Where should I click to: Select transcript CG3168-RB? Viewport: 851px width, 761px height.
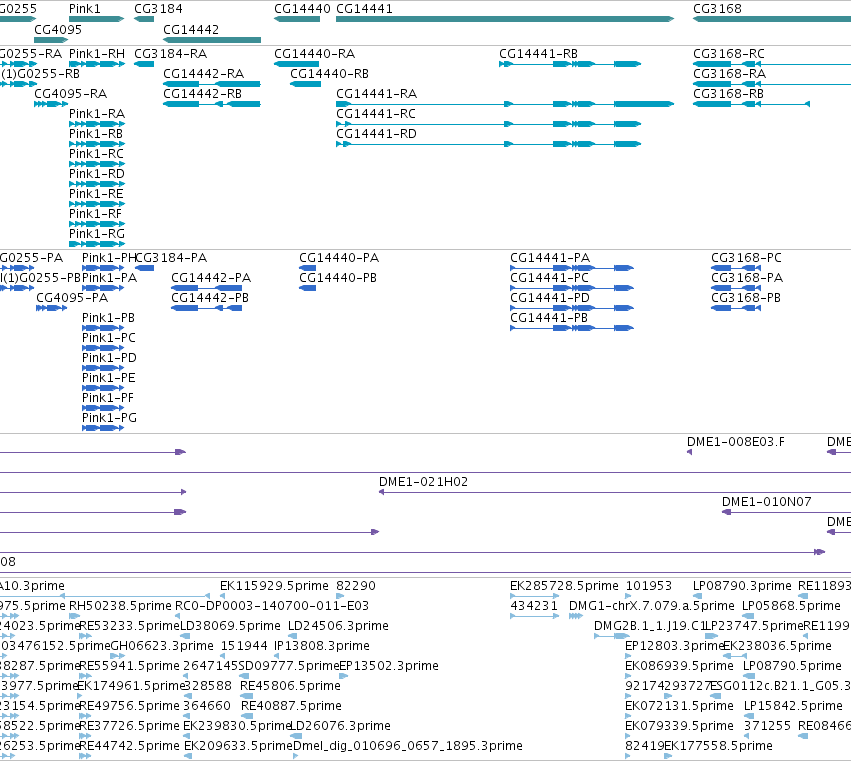(752, 104)
